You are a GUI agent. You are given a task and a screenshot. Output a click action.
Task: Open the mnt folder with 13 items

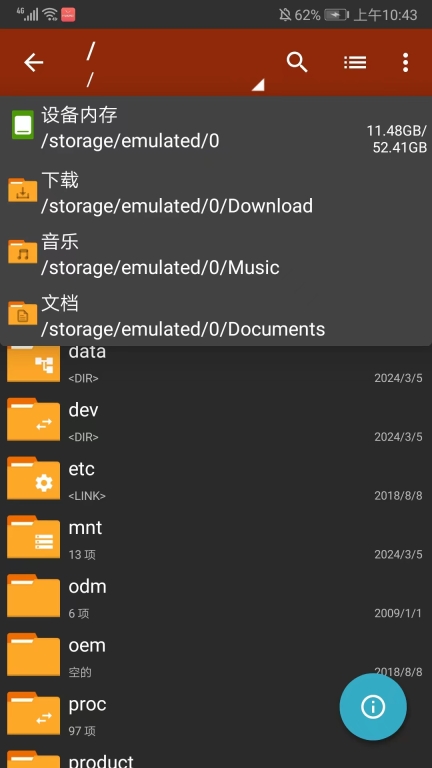pyautogui.click(x=216, y=539)
